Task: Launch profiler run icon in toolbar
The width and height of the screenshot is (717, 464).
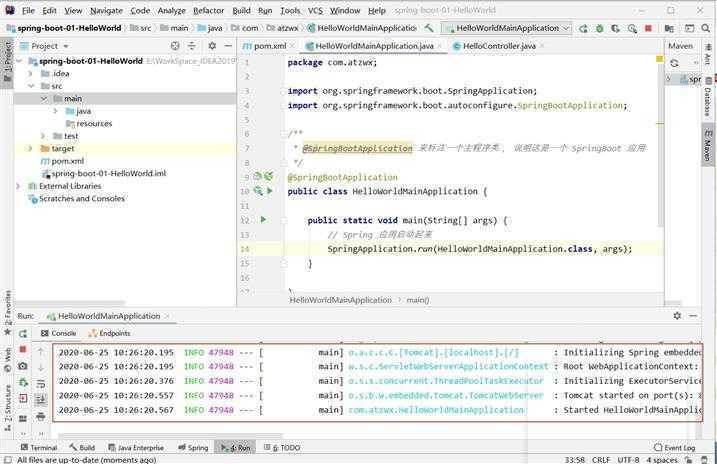Action: [x=632, y=28]
